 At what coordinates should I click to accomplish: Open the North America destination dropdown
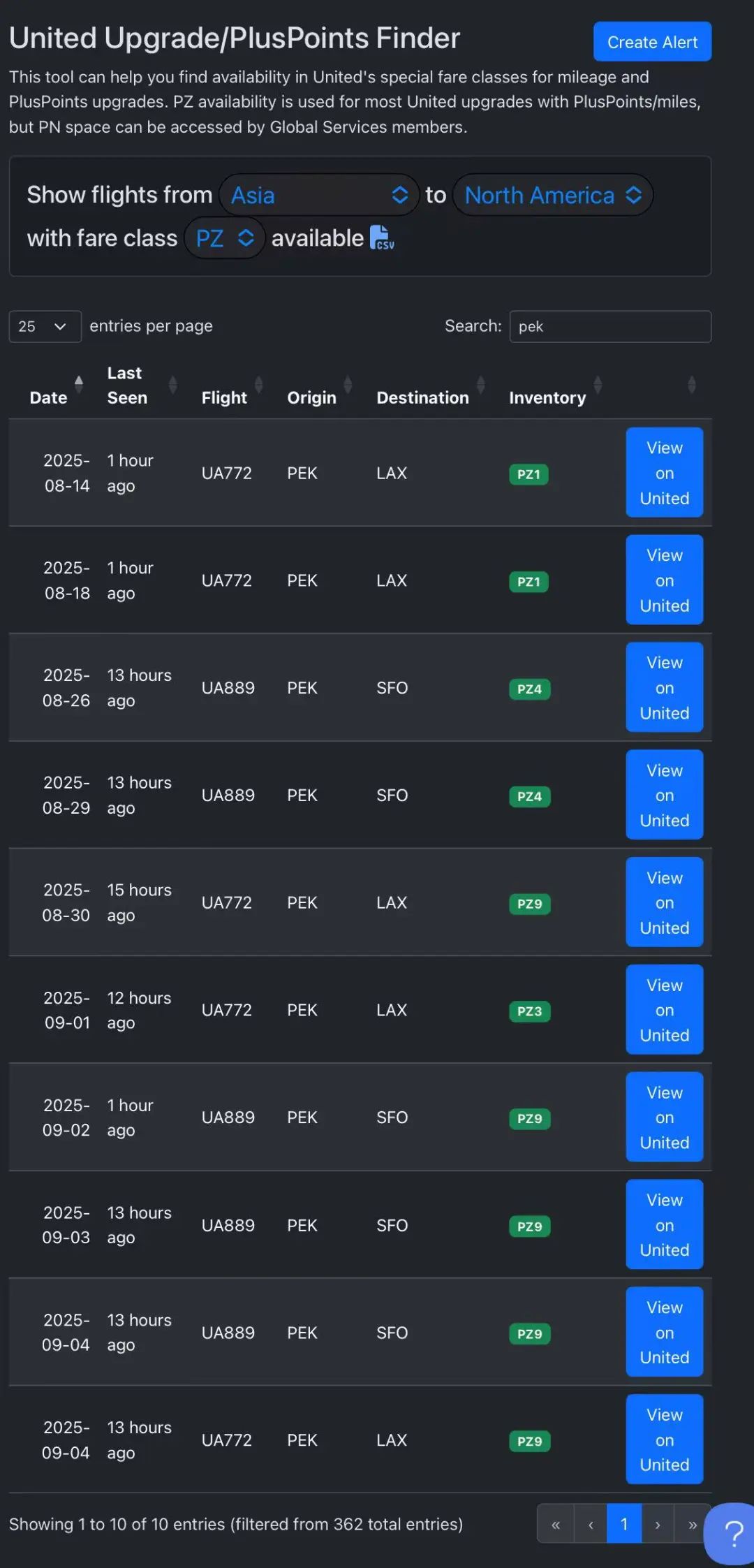click(x=552, y=195)
